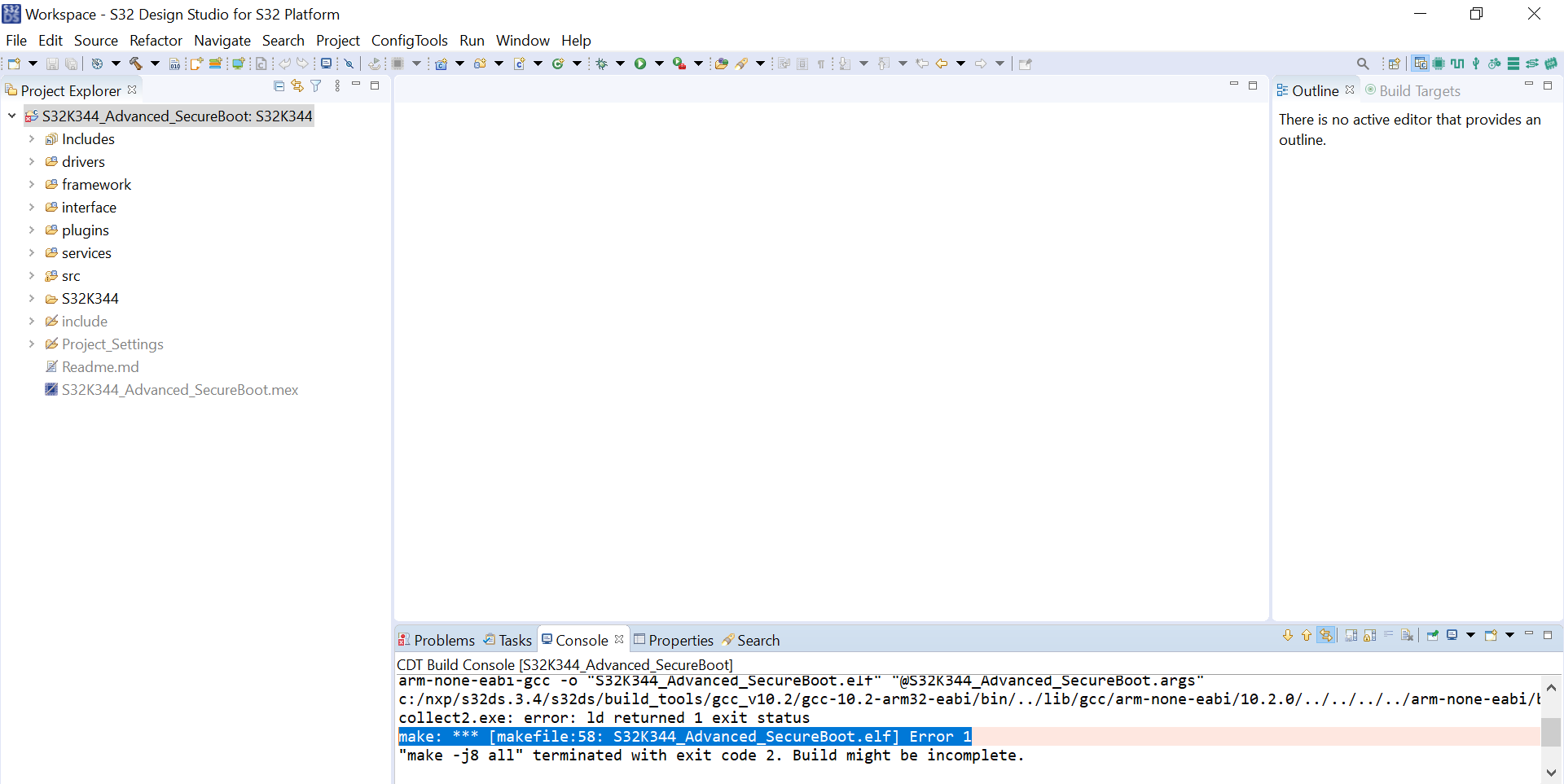
Task: Create a new project via the New icon
Action: click(x=13, y=64)
